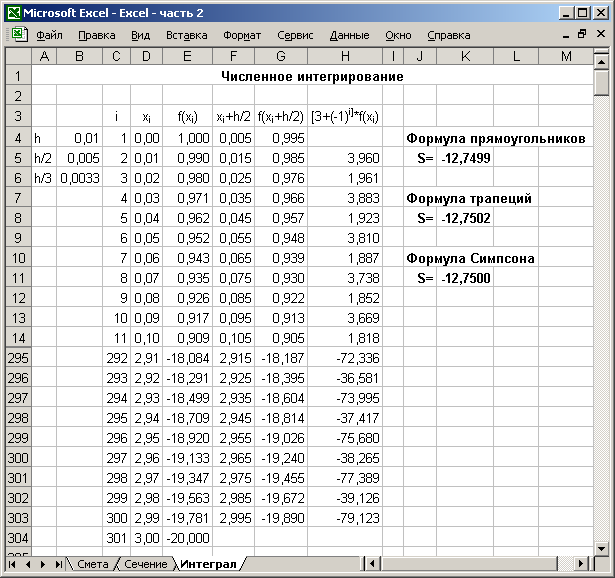This screenshot has height=578, width=615.
Task: Open the Справка menu
Action: pyautogui.click(x=449, y=35)
